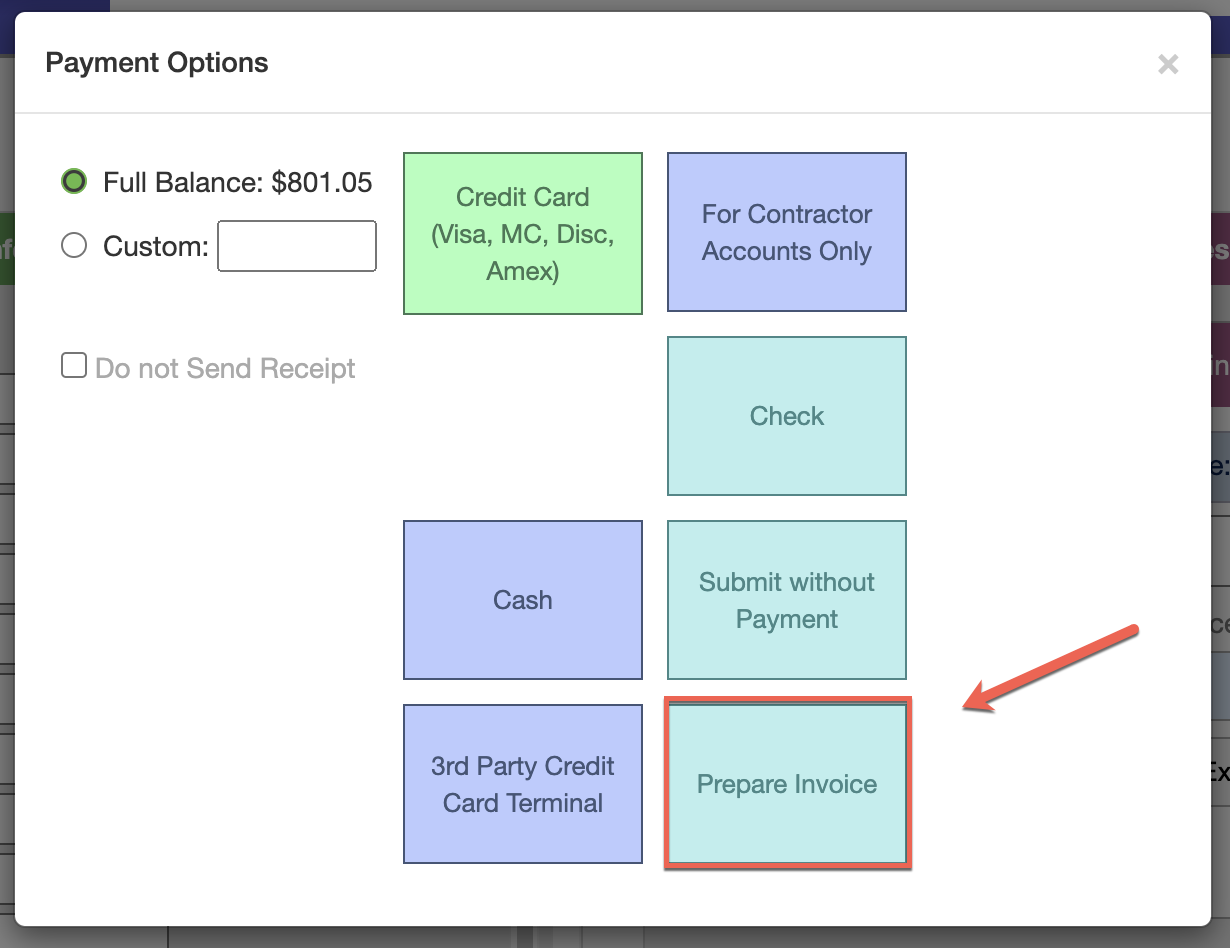Use 3rd Party Credit Card Terminal

tap(523, 784)
